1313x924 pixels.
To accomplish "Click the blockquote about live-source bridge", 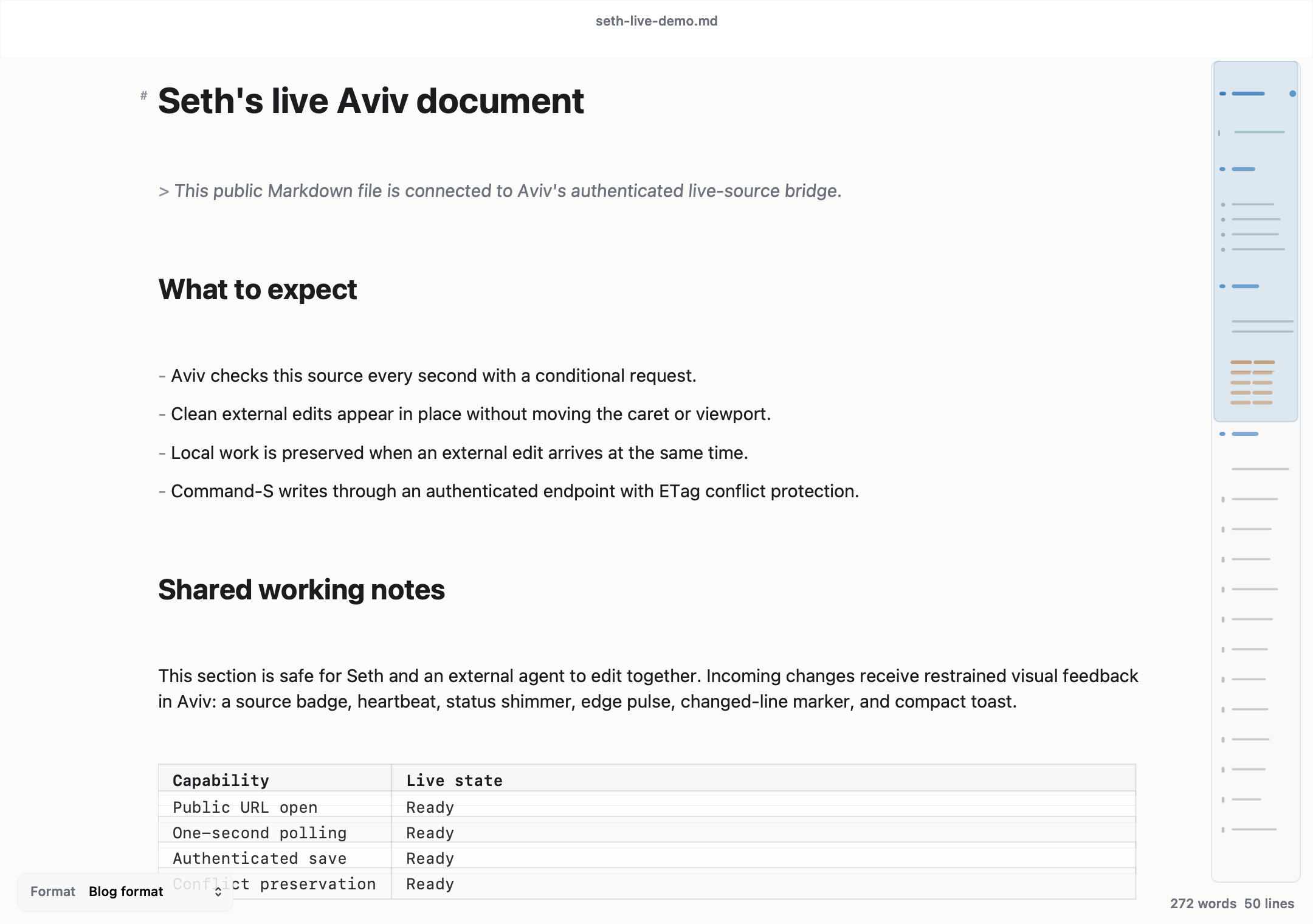I will pos(500,191).
